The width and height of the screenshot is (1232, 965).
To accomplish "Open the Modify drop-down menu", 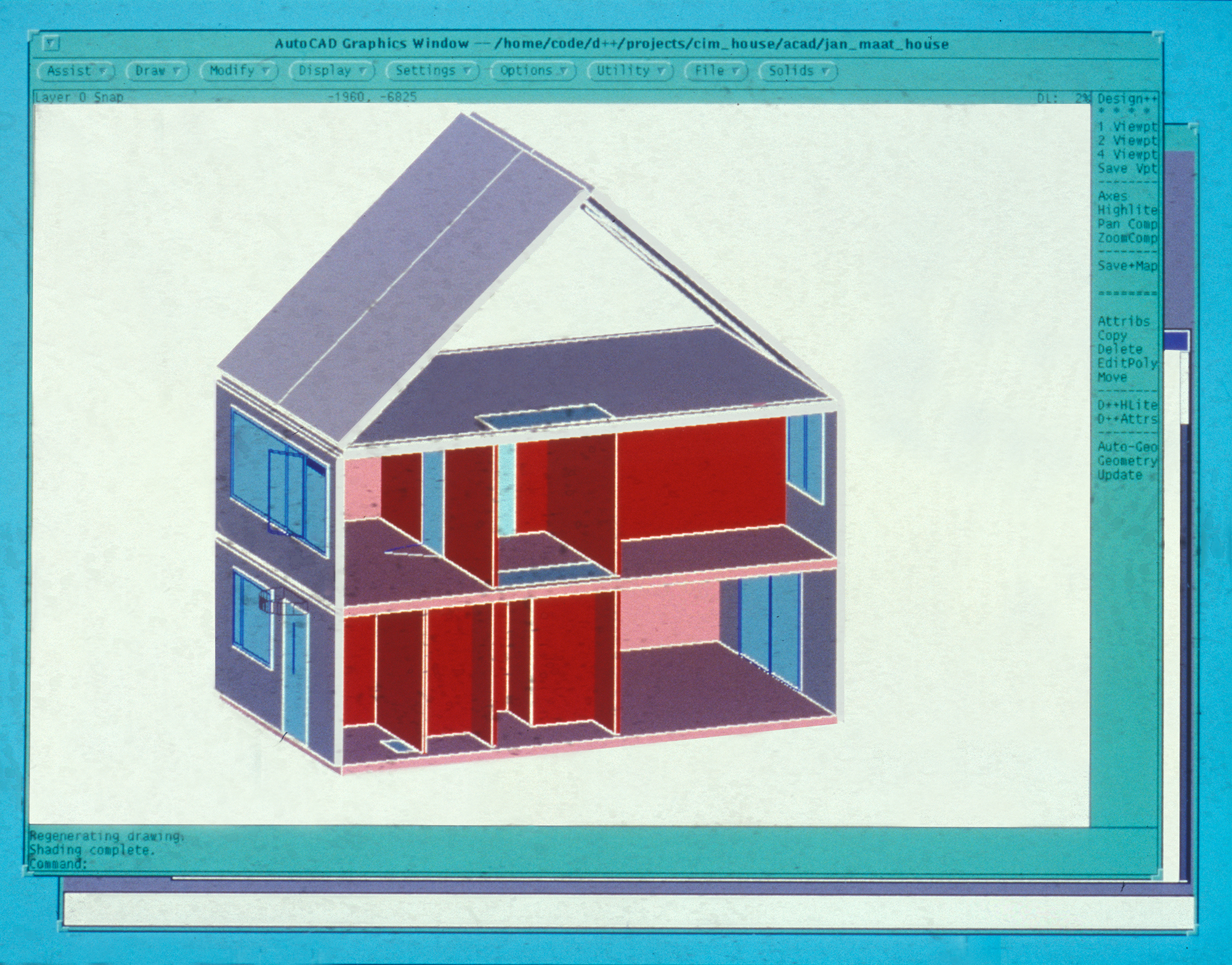I will tap(239, 71).
